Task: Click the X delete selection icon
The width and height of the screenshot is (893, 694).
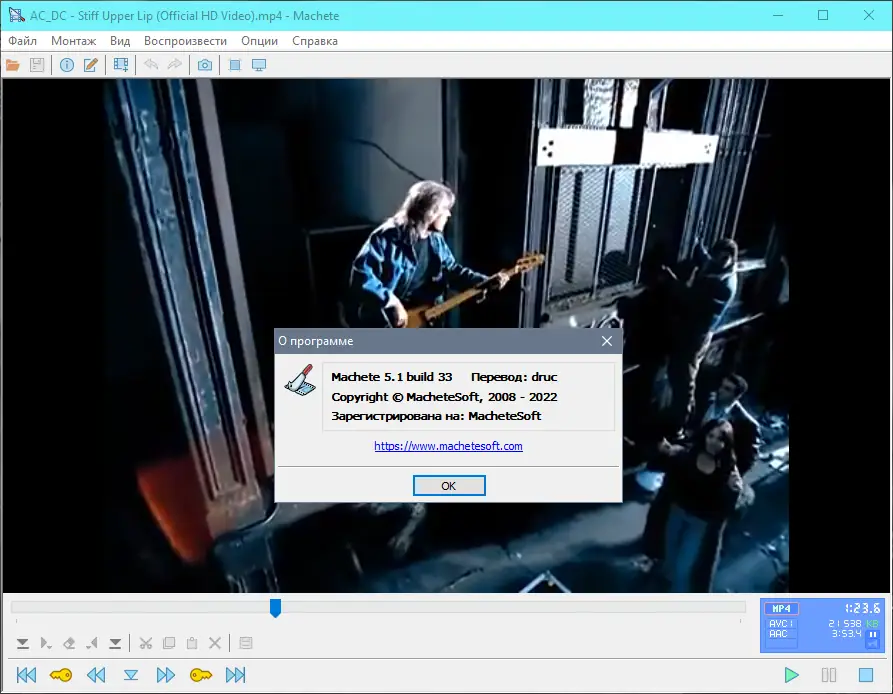Action: click(x=215, y=643)
